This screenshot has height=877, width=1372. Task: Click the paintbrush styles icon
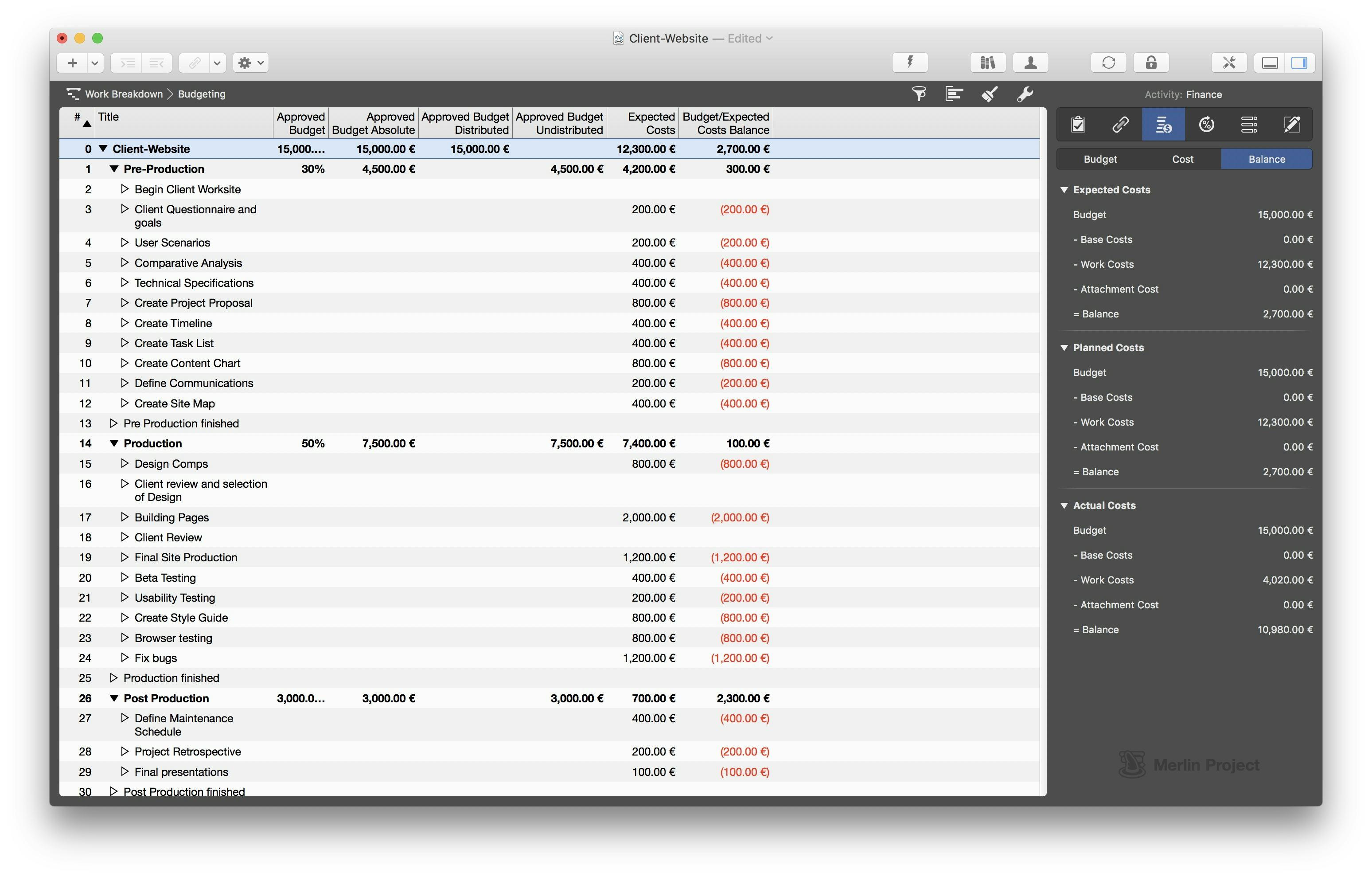(990, 94)
